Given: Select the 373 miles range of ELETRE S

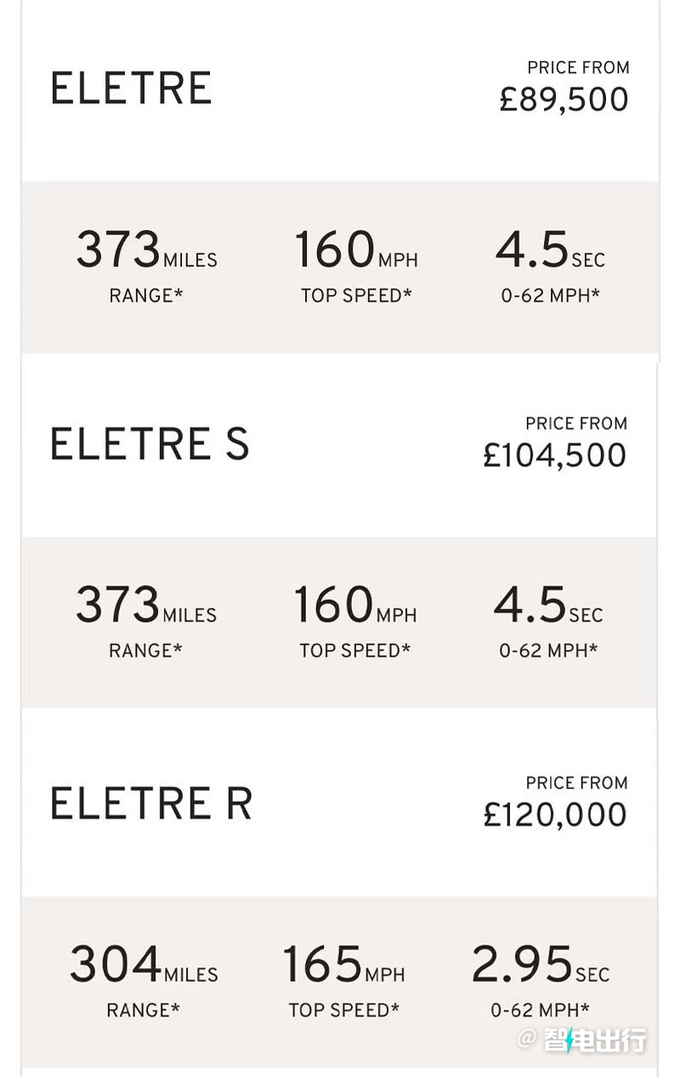Looking at the screenshot, I should pos(146,604).
